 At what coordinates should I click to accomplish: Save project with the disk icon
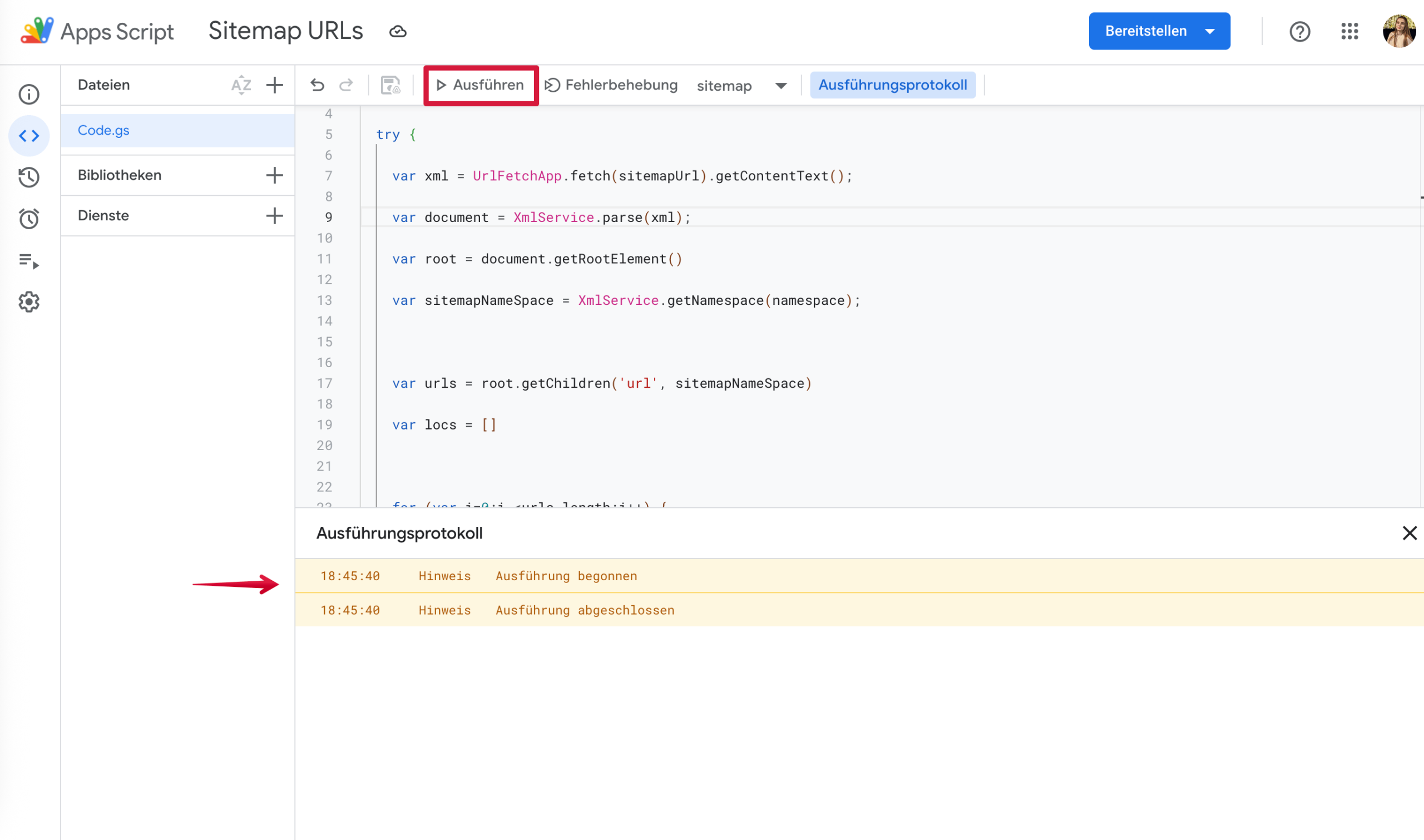coord(390,85)
